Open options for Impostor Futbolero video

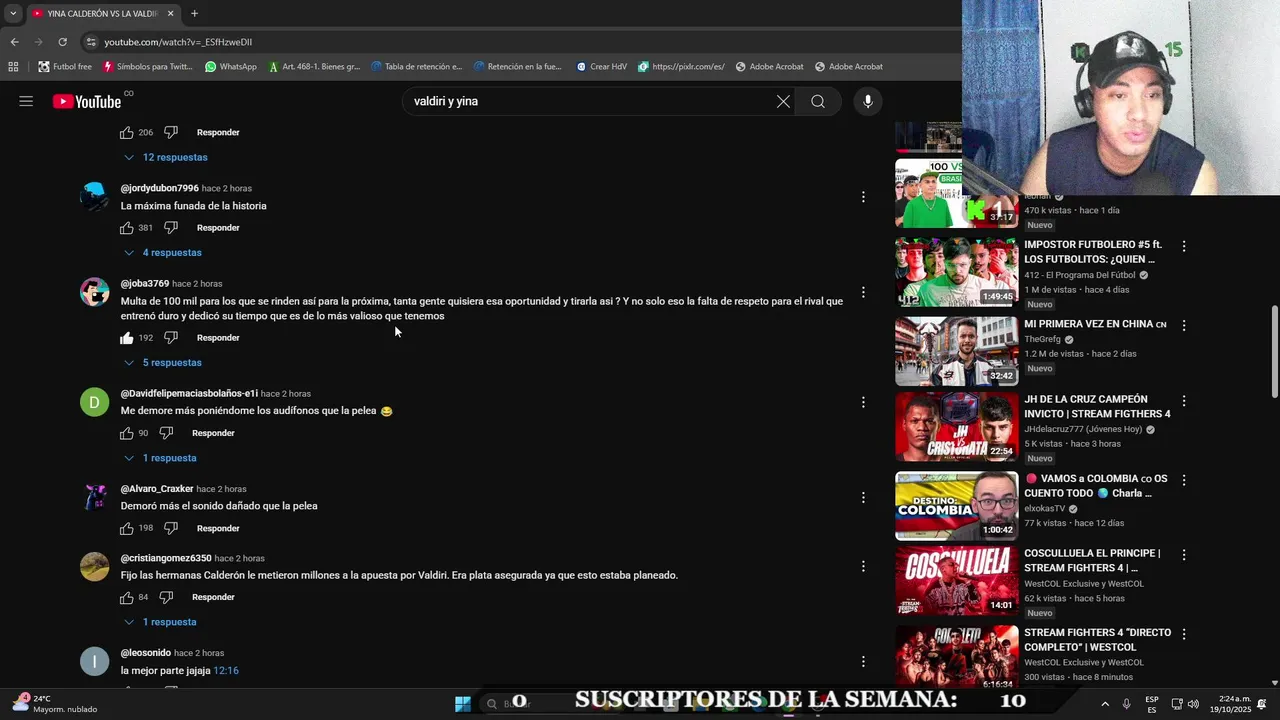coord(1184,246)
